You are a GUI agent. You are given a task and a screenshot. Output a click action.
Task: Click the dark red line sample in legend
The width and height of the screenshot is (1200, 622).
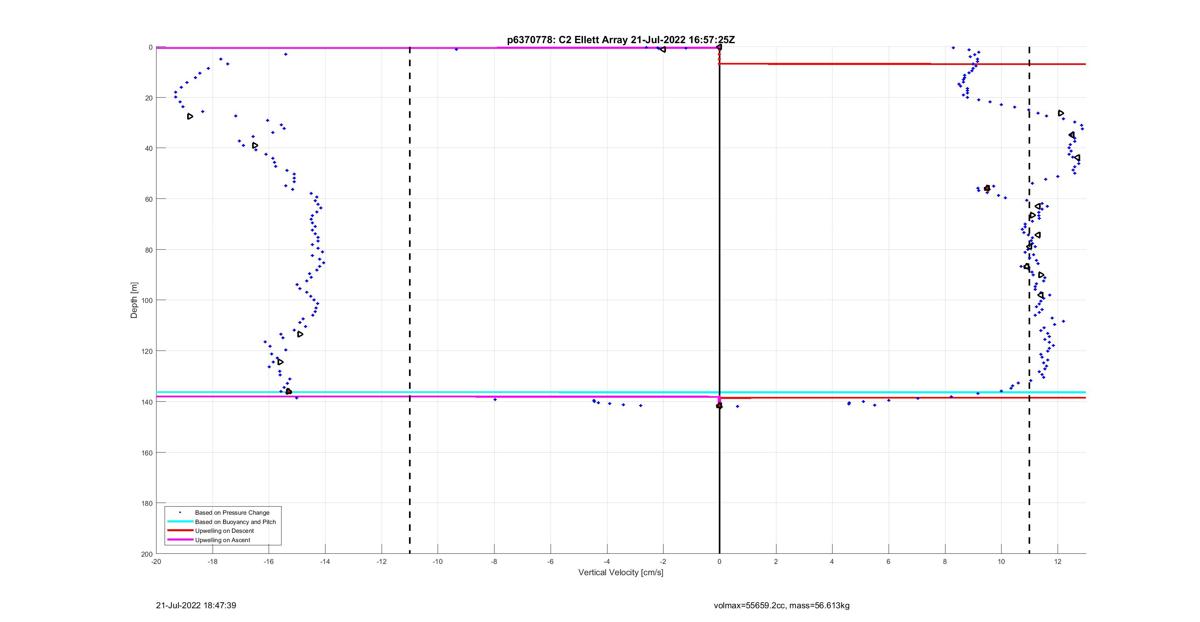pos(178,530)
